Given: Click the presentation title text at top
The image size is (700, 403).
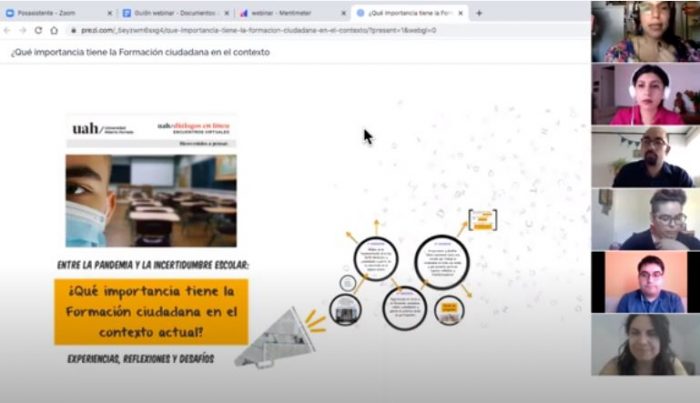Looking at the screenshot, I should click(x=140, y=52).
